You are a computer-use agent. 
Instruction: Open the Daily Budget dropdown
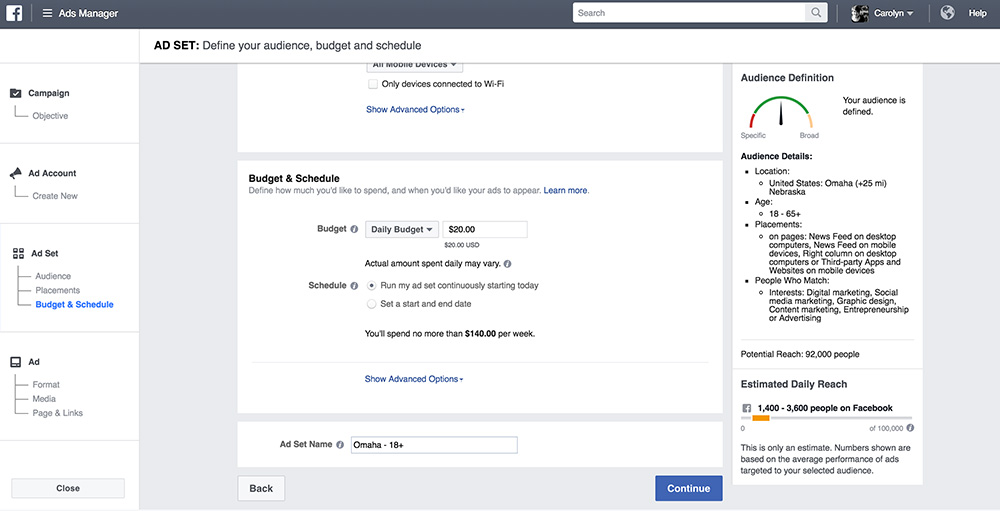coord(401,230)
